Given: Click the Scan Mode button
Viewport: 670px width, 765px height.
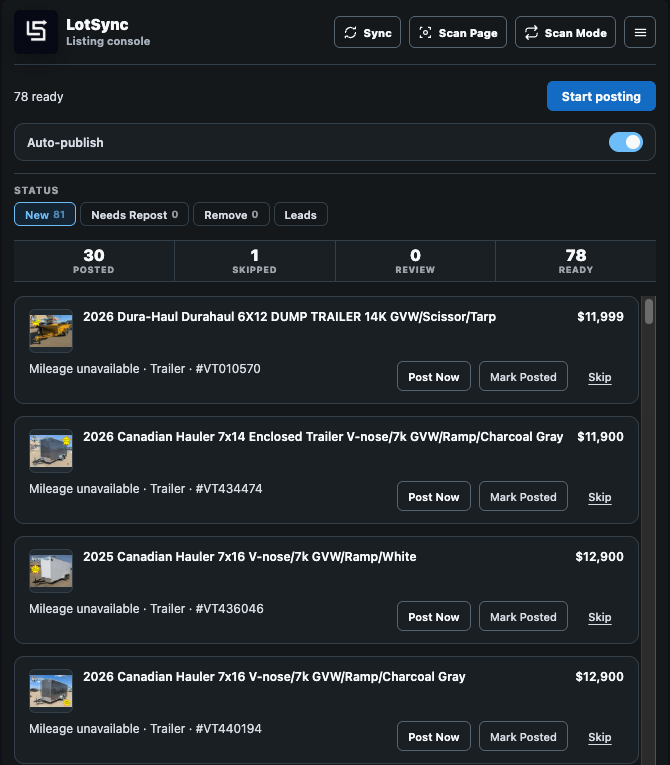Looking at the screenshot, I should click(566, 32).
